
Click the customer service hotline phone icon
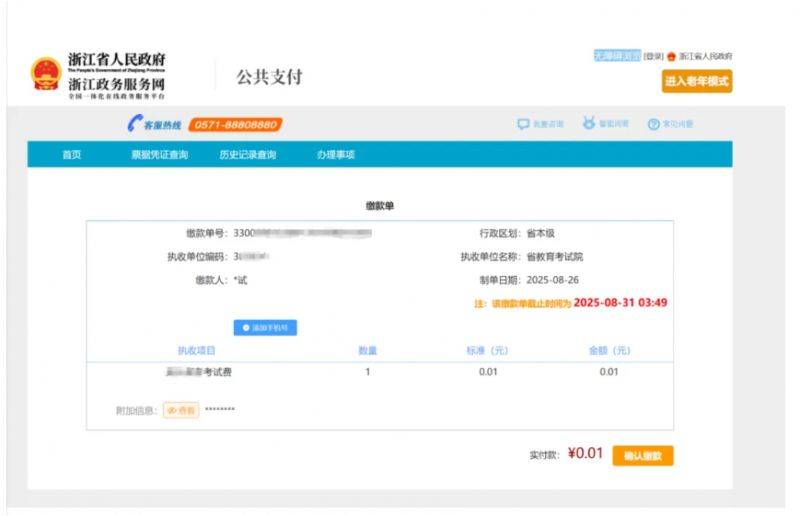[x=134, y=124]
